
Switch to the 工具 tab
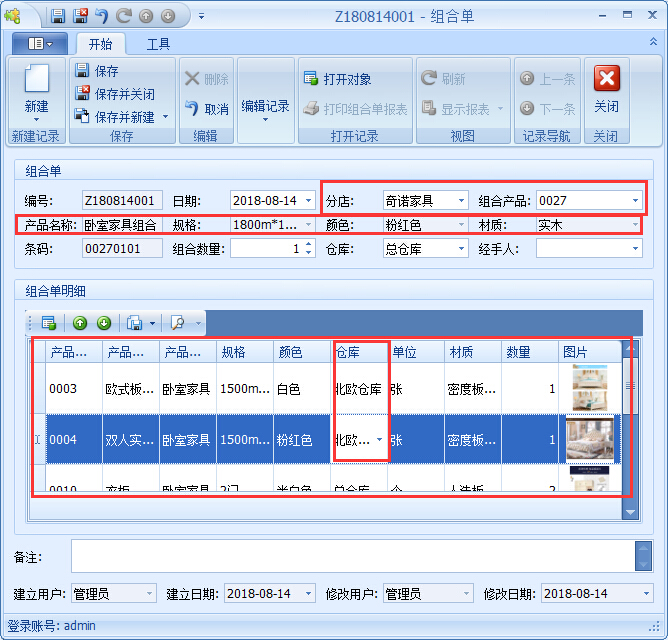point(158,44)
